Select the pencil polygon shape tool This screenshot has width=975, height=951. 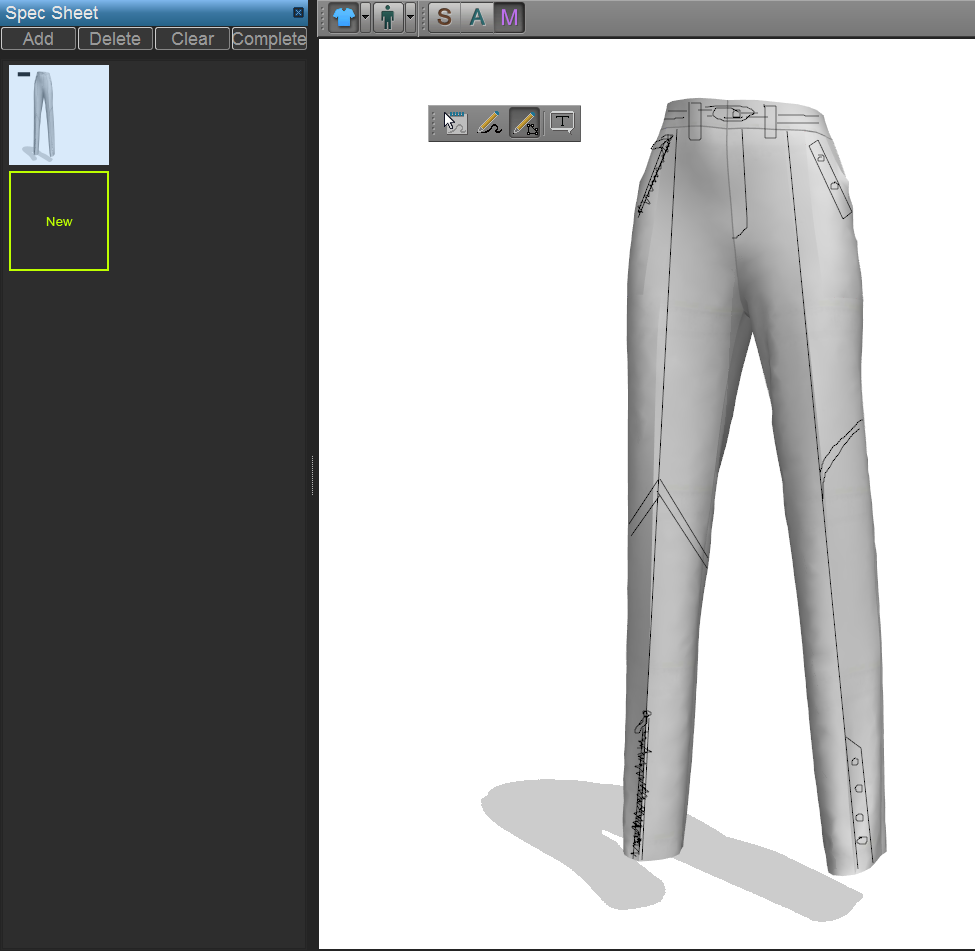[x=525, y=124]
